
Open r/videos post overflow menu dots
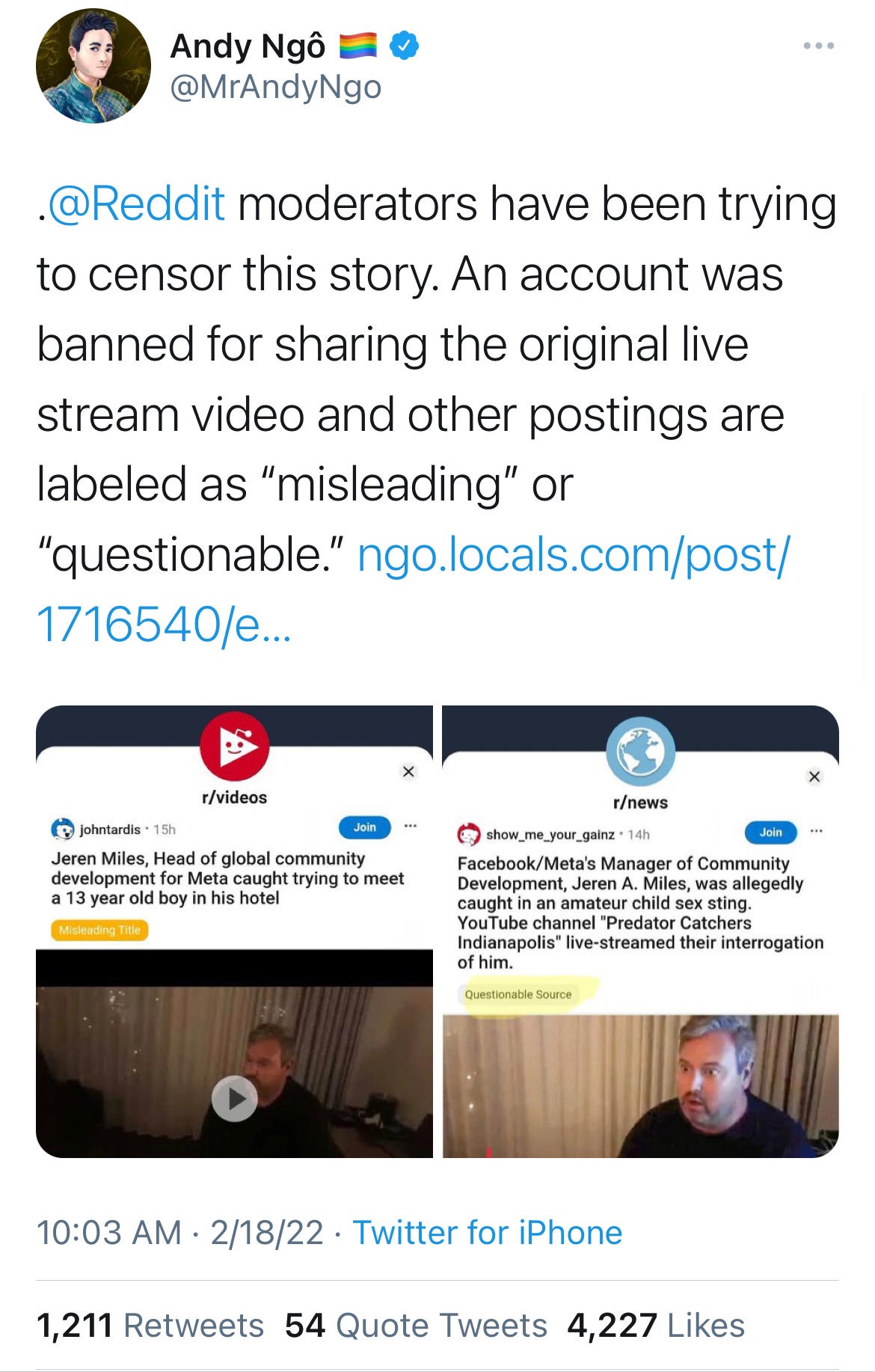point(410,827)
